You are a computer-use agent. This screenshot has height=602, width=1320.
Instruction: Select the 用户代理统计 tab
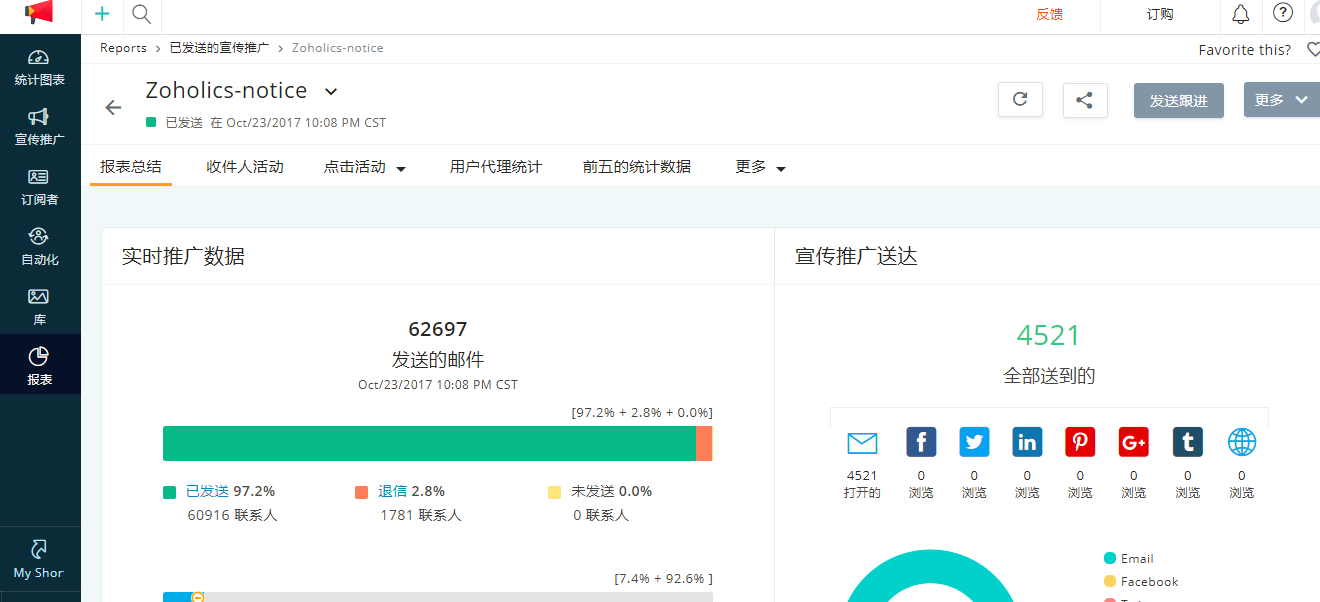pyautogui.click(x=498, y=167)
